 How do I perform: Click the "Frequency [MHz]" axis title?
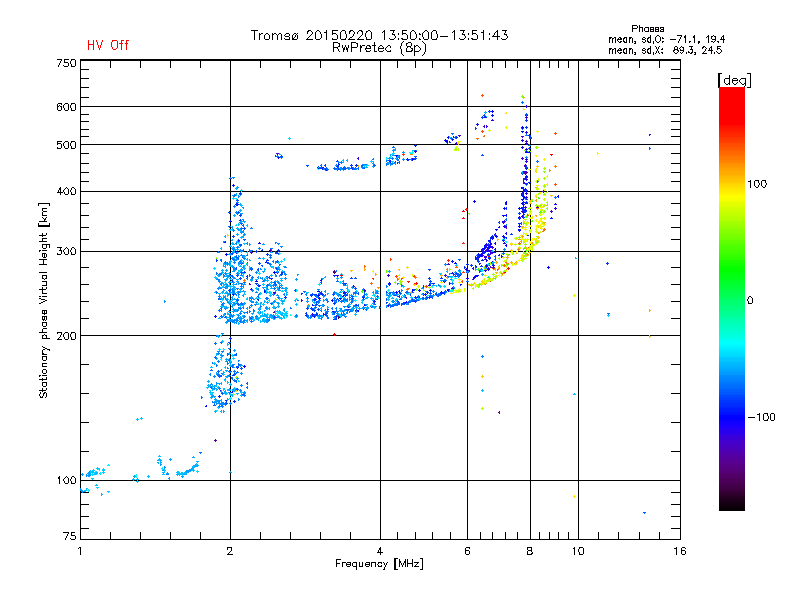(x=379, y=564)
